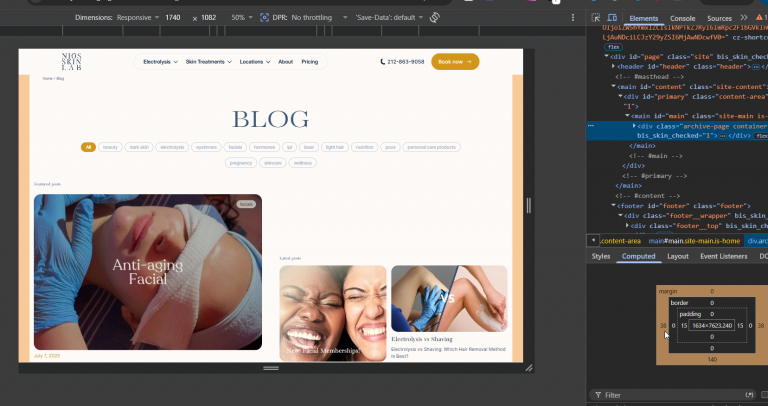
Task: Filter blog by personal care products tag
Action: click(x=432, y=147)
